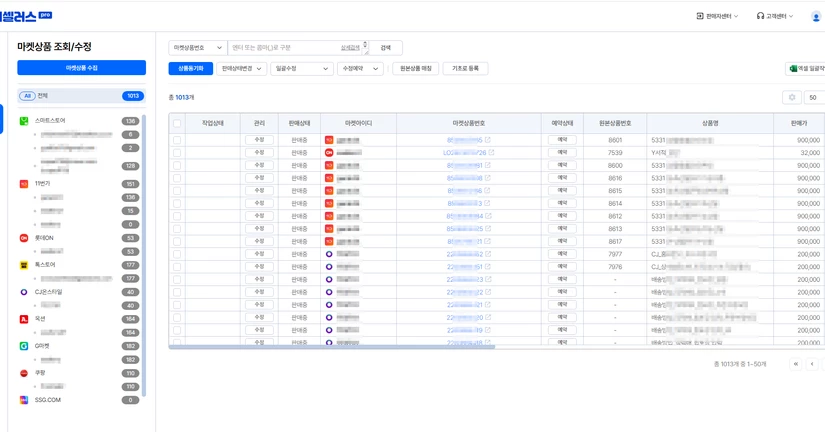Open the 판매상태변경 dropdown

pyautogui.click(x=242, y=69)
